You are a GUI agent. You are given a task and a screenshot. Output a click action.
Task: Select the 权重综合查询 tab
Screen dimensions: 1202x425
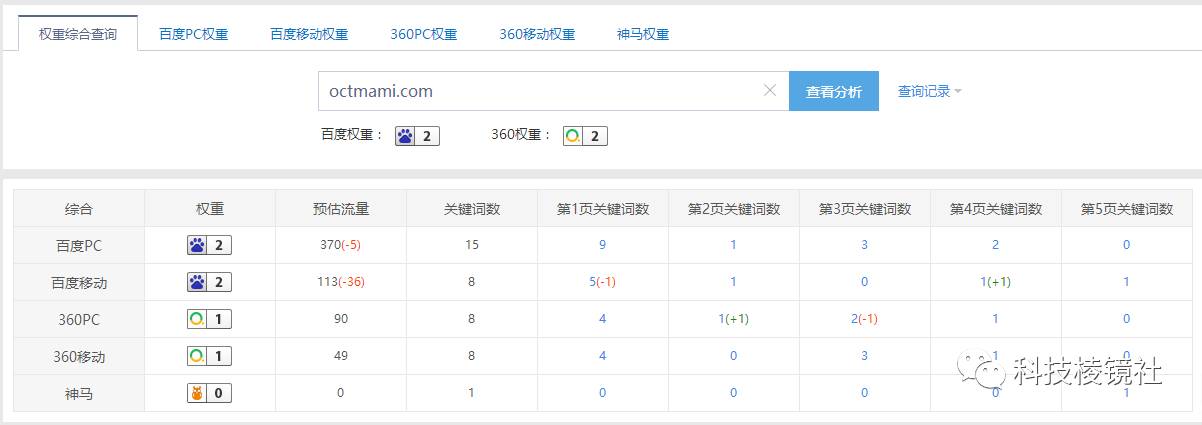[x=78, y=34]
